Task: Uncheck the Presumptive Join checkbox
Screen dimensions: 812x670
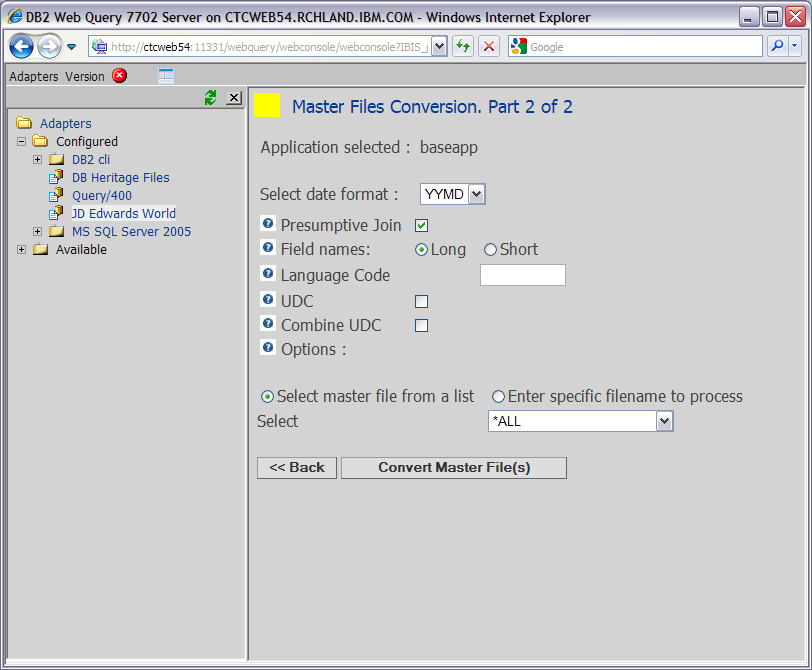Action: [x=422, y=225]
